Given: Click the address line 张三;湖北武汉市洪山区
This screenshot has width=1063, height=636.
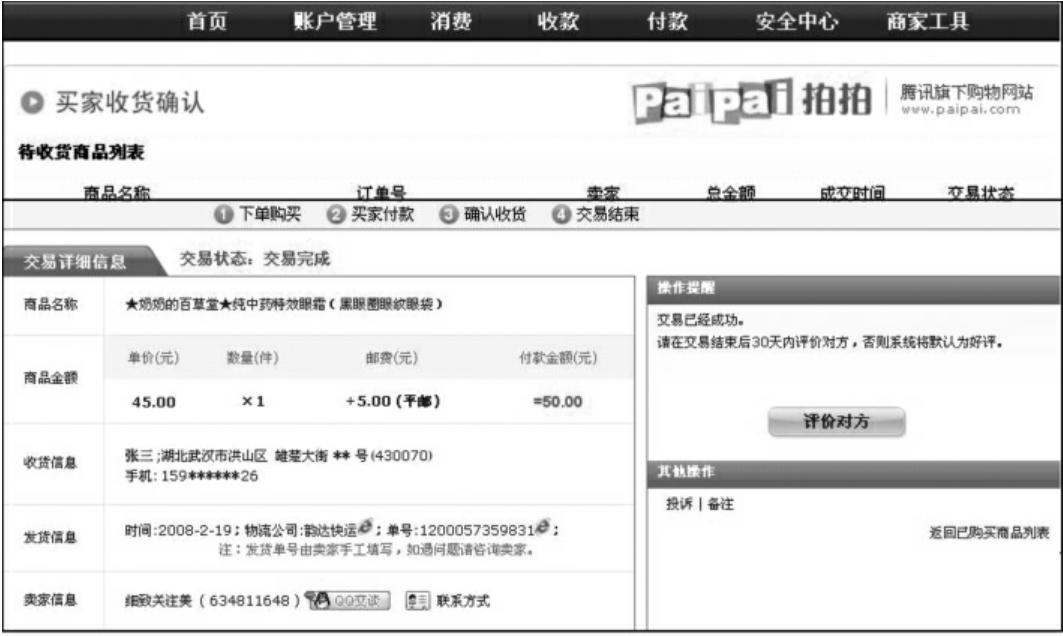Looking at the screenshot, I should coord(196,456).
